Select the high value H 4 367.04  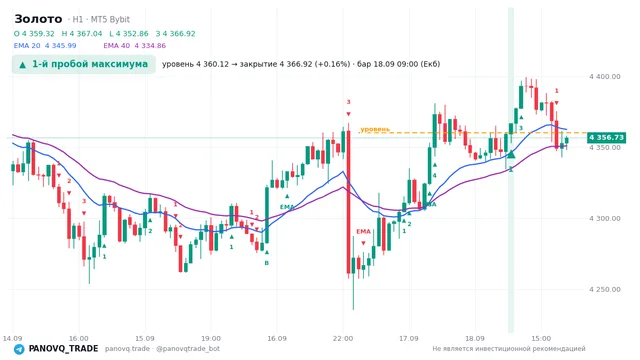pos(82,33)
